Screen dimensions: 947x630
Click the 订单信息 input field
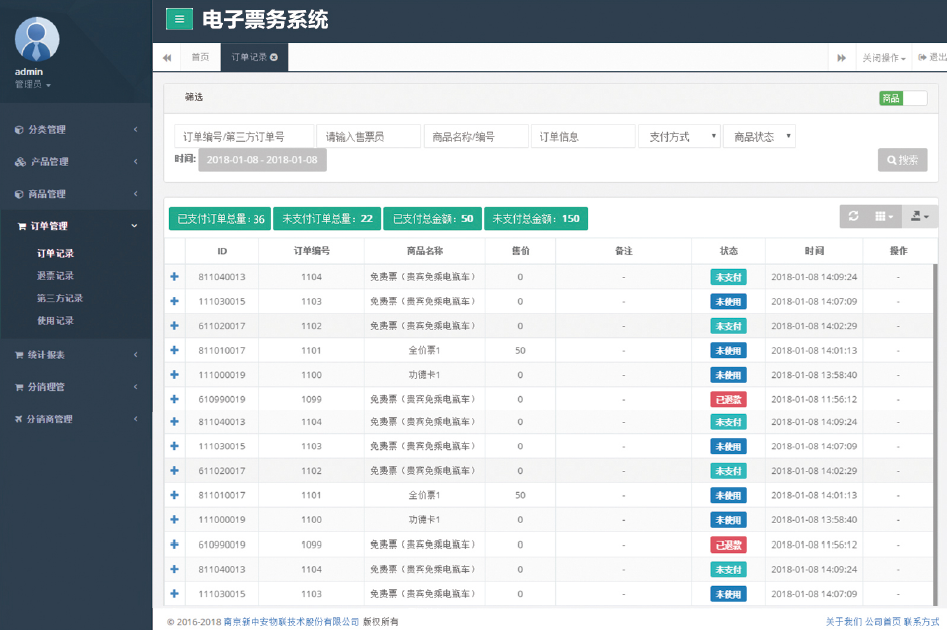(583, 137)
